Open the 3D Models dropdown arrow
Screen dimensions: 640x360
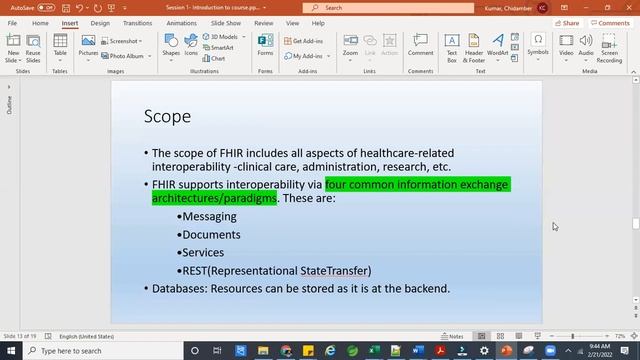244,37
